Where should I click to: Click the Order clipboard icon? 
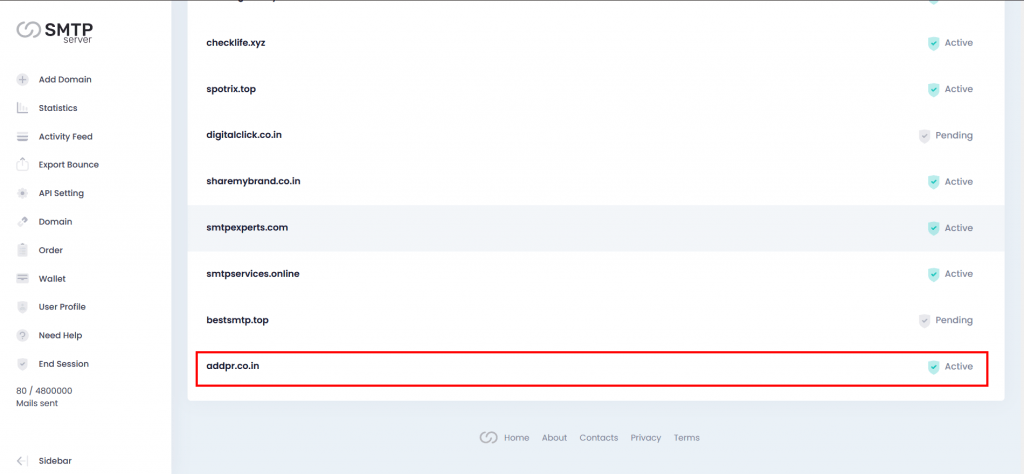[x=23, y=250]
